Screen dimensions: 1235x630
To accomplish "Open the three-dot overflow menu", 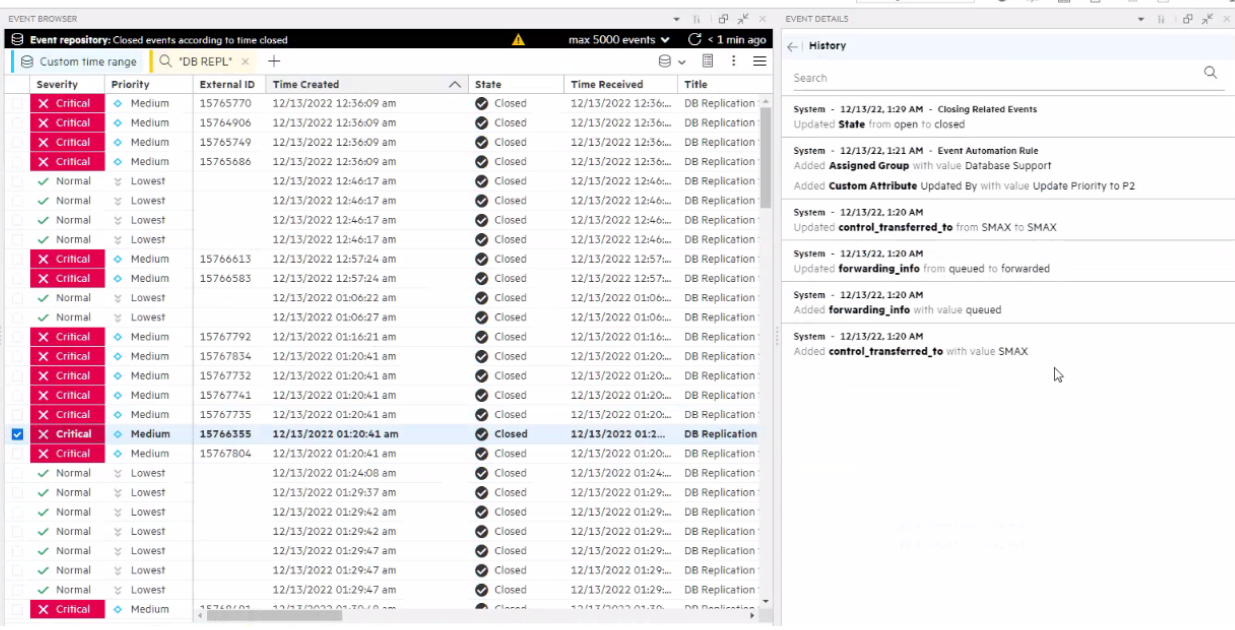I will click(733, 61).
